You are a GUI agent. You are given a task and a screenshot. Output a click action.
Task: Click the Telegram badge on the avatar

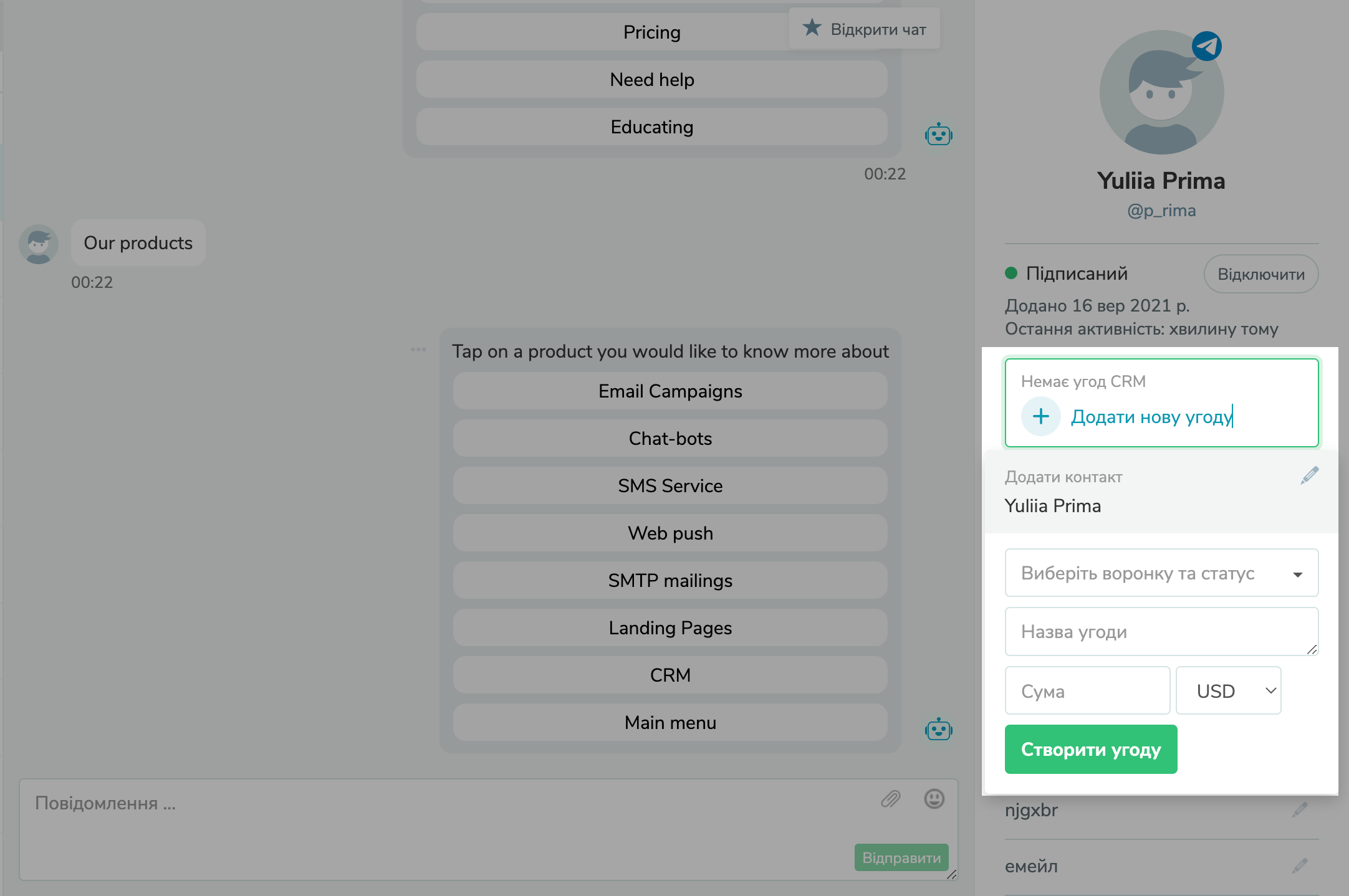click(x=1206, y=46)
